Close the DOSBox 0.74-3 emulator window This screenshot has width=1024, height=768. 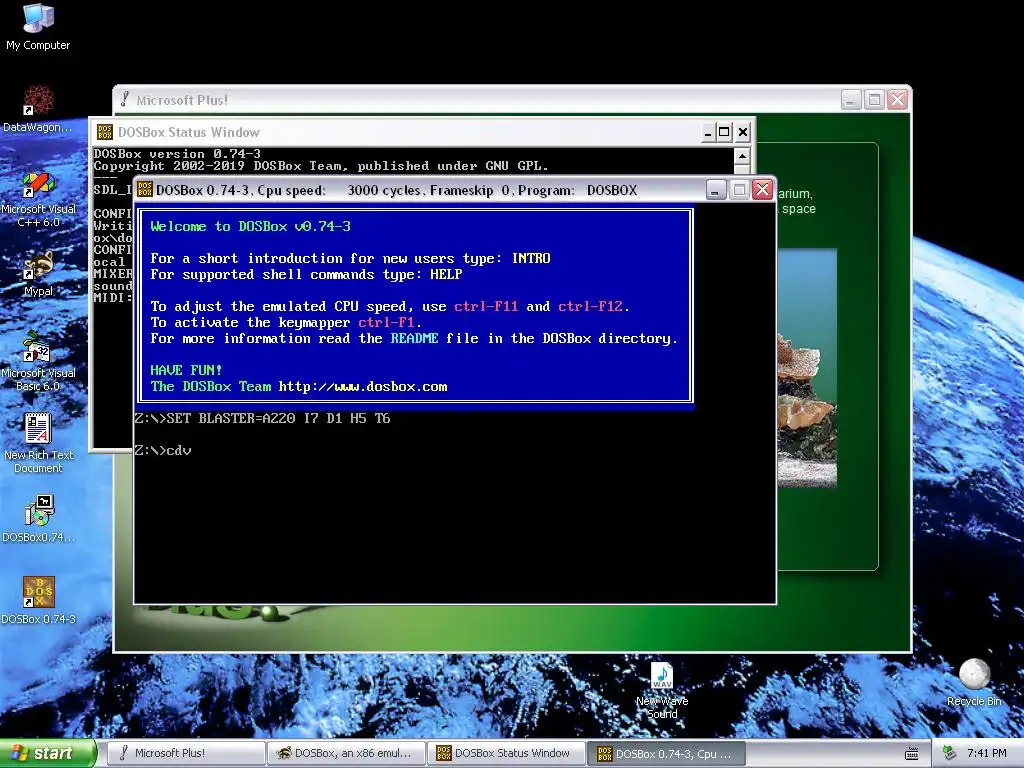point(762,190)
